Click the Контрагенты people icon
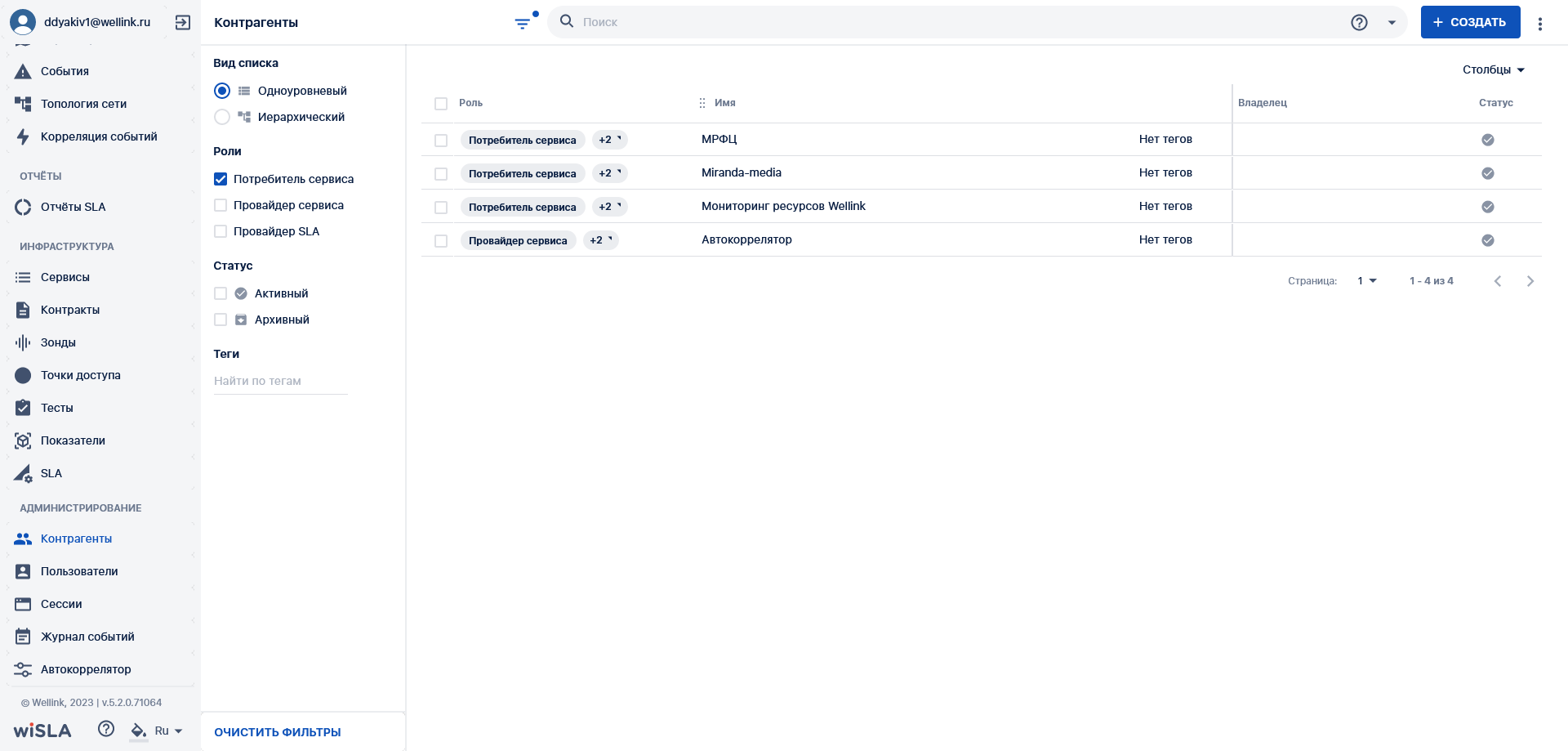The image size is (1568, 751). 23,539
